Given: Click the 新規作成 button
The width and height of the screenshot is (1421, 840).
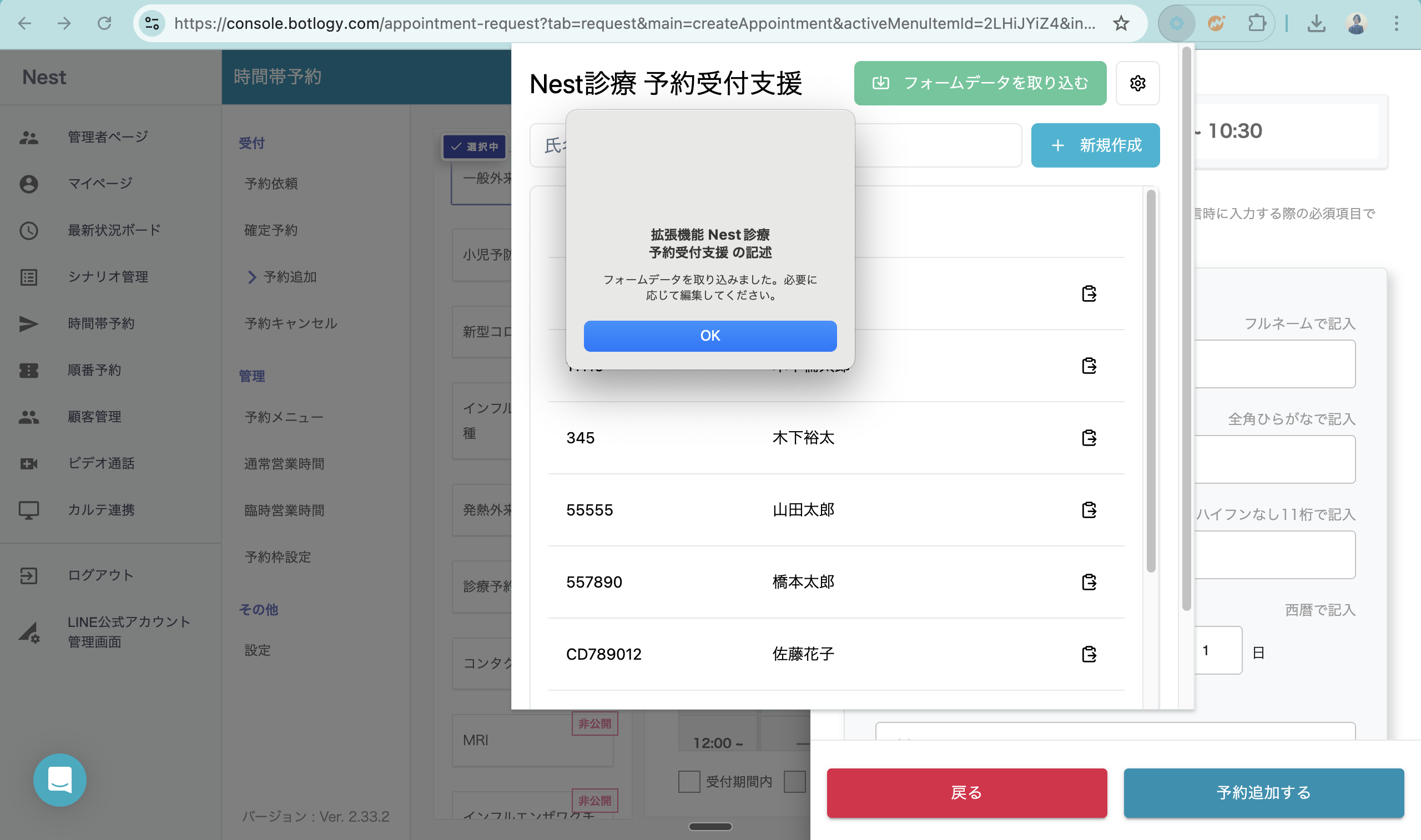Looking at the screenshot, I should tap(1095, 145).
